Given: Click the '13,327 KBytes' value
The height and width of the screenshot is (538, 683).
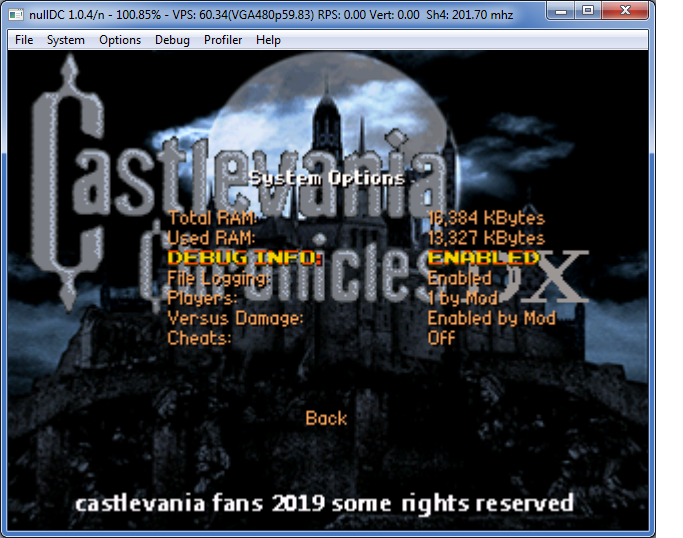Looking at the screenshot, I should coord(486,238).
